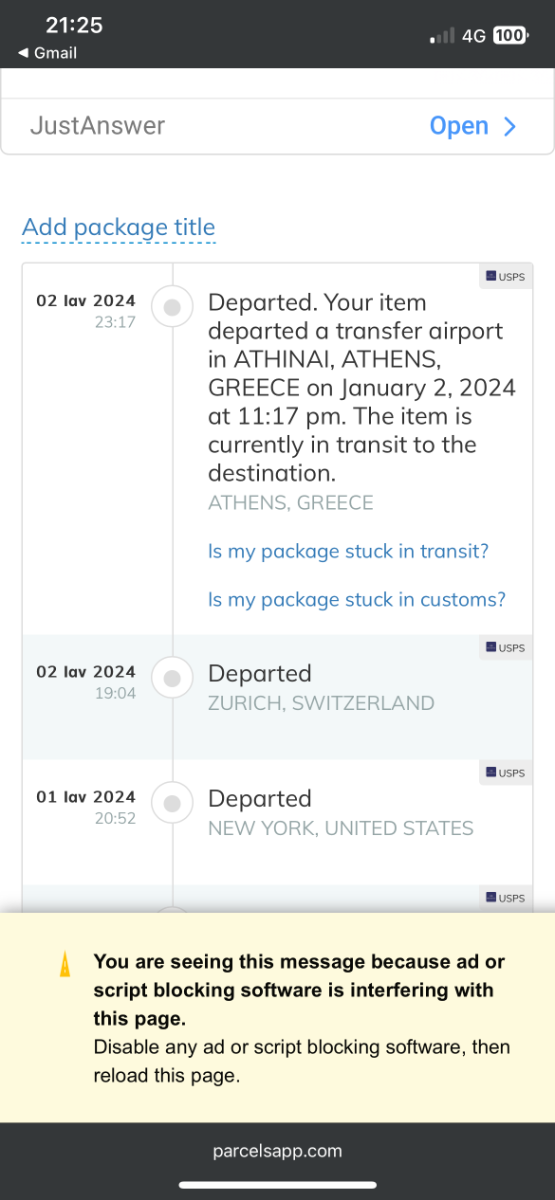Tap the USPS badge on Athens entry
This screenshot has height=1200, width=555.
[505, 276]
